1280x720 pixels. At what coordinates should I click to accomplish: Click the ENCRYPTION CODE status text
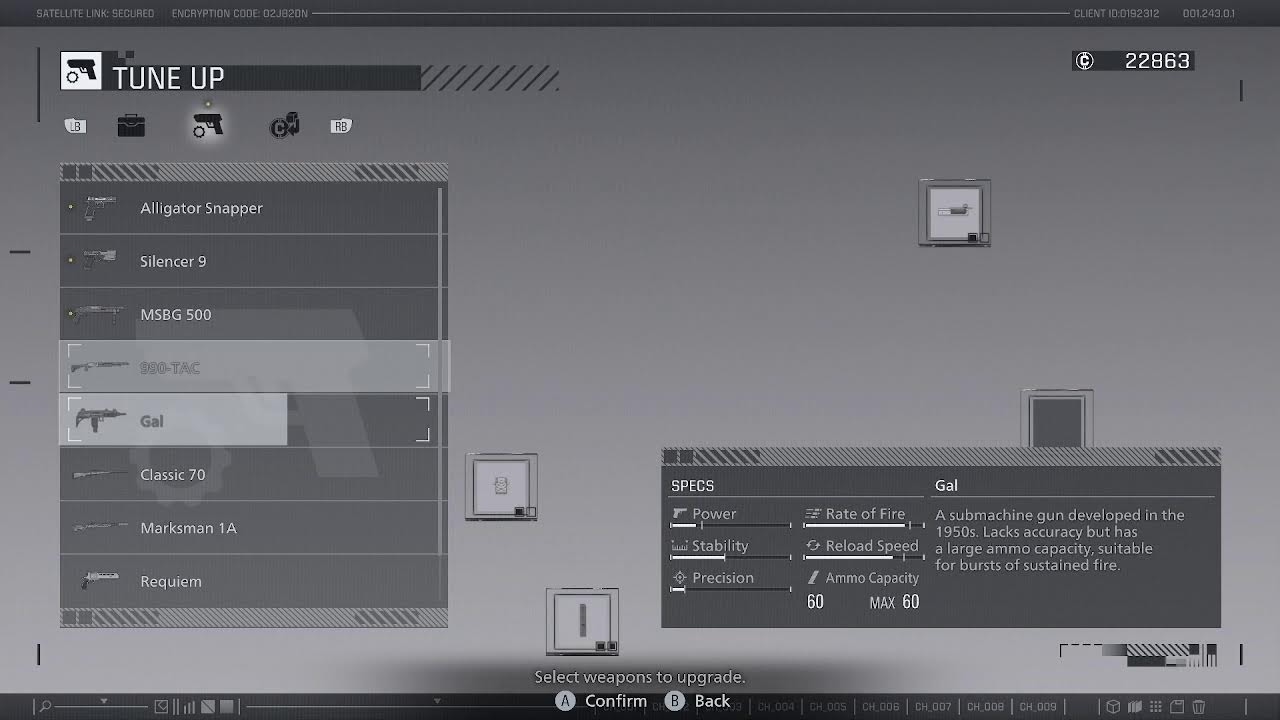pos(240,14)
